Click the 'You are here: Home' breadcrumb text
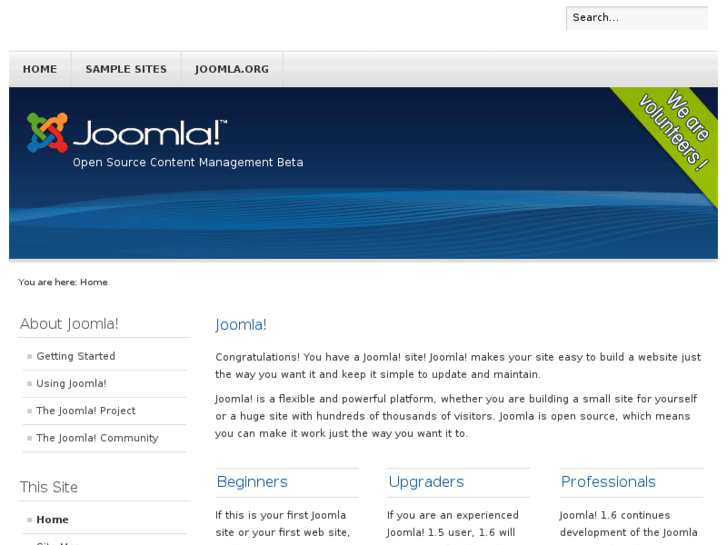Image resolution: width=727 pixels, height=545 pixels. click(x=63, y=282)
